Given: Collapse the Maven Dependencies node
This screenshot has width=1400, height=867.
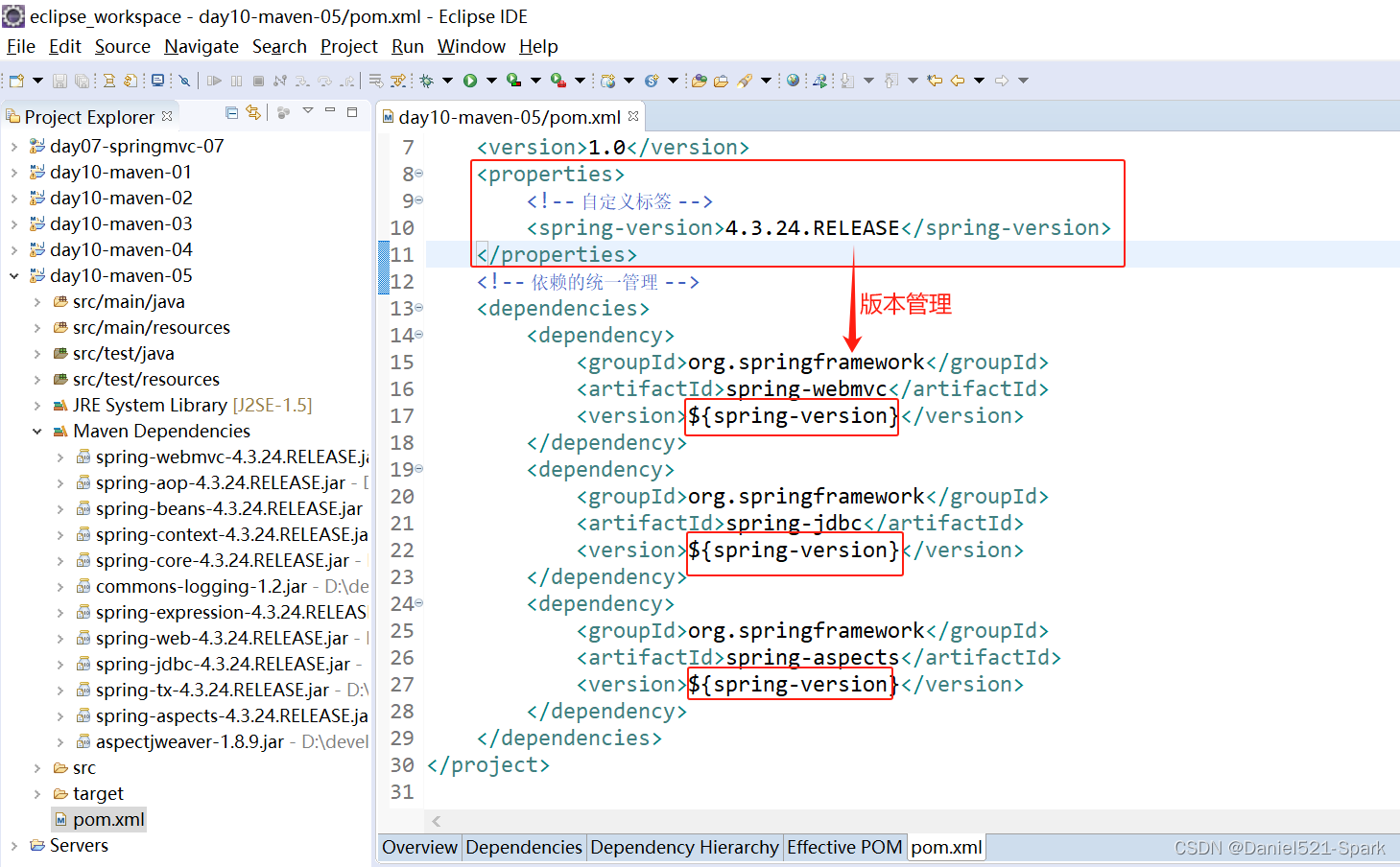Looking at the screenshot, I should tap(36, 432).
